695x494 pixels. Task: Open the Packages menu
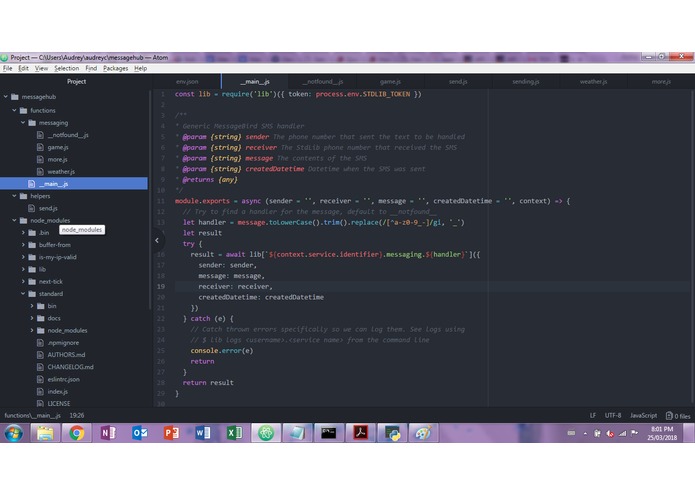click(115, 68)
